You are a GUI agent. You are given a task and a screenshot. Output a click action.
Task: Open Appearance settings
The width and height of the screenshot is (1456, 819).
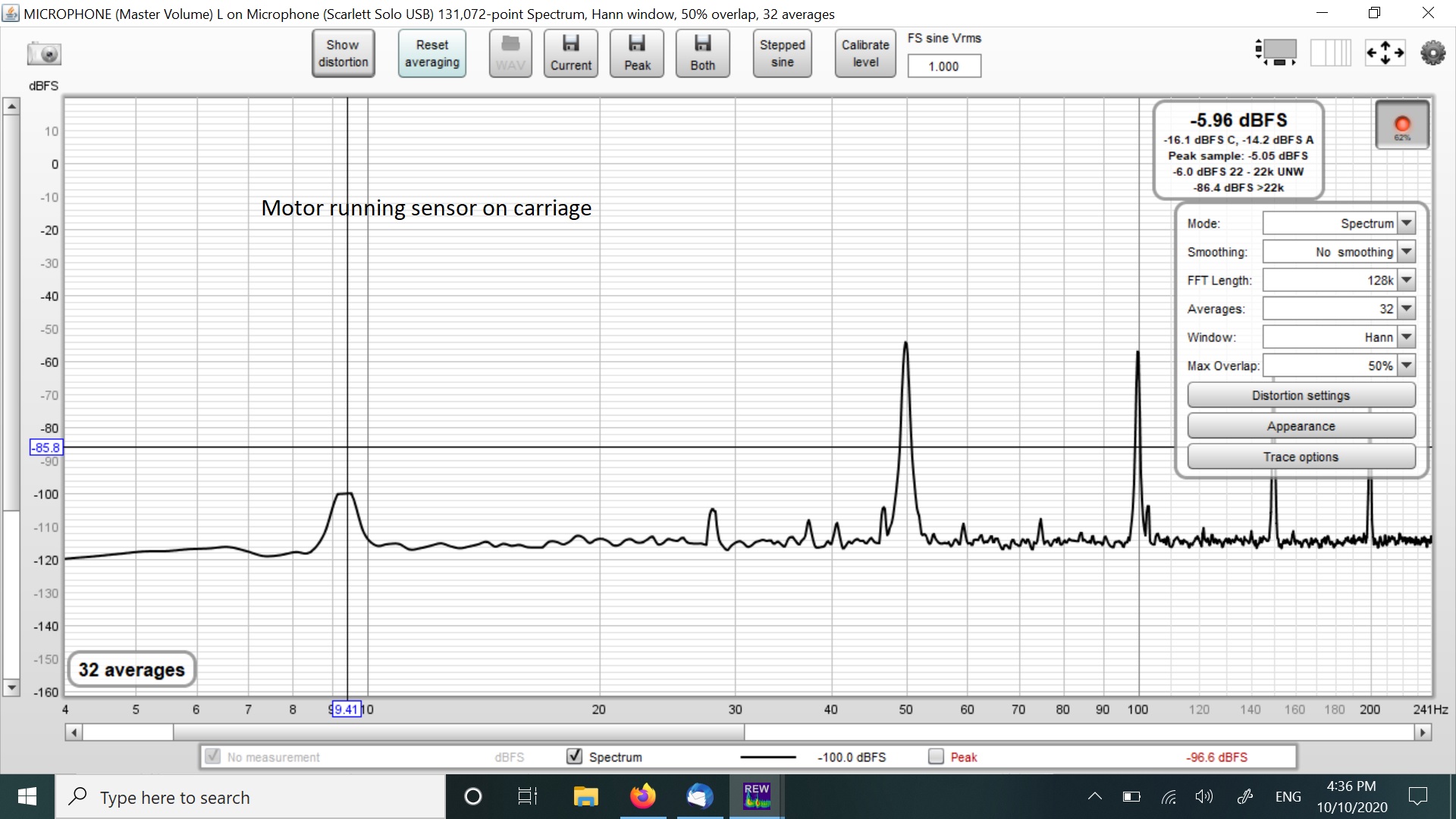click(x=1301, y=426)
